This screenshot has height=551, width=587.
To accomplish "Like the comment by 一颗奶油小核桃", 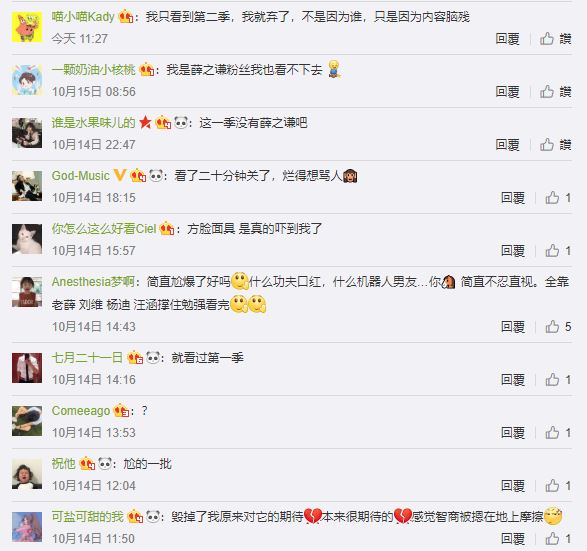I will (555, 92).
